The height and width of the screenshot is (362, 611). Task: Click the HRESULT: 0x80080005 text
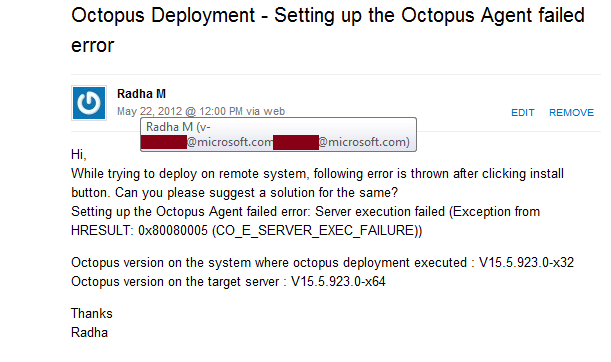139,231
